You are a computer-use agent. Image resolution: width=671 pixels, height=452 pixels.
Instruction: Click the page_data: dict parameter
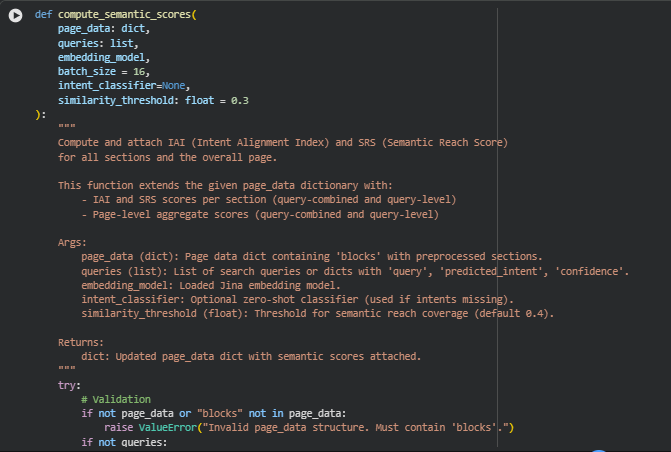click(x=103, y=31)
